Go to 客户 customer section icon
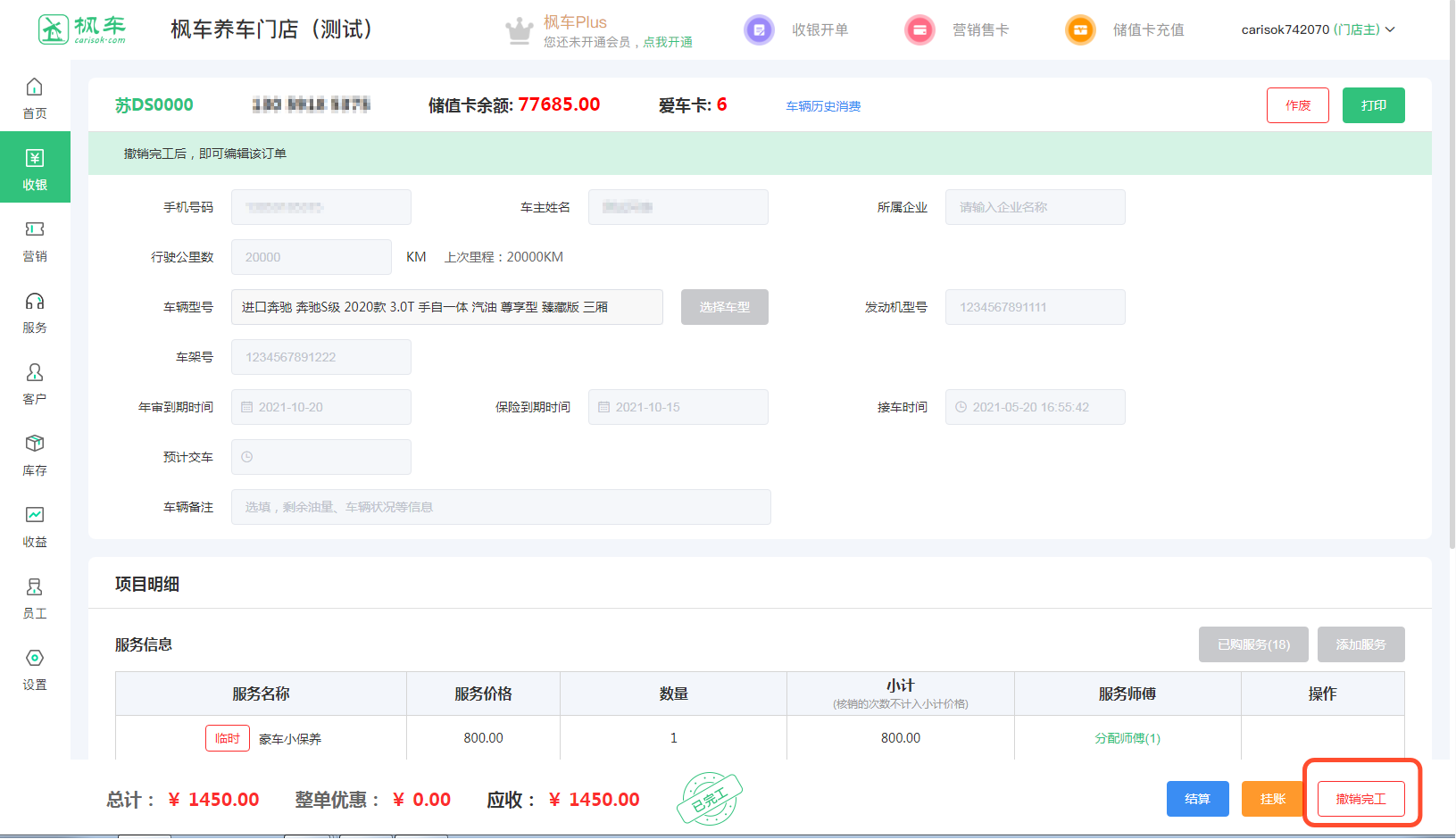The width and height of the screenshot is (1456, 839). coord(34,373)
